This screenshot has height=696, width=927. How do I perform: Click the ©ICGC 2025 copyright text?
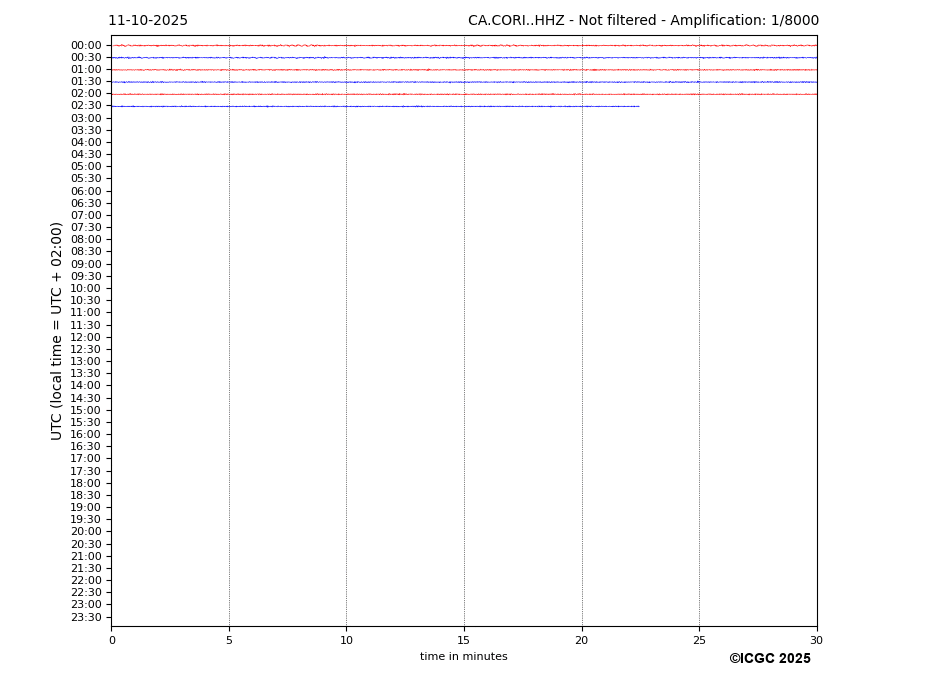[x=769, y=659]
